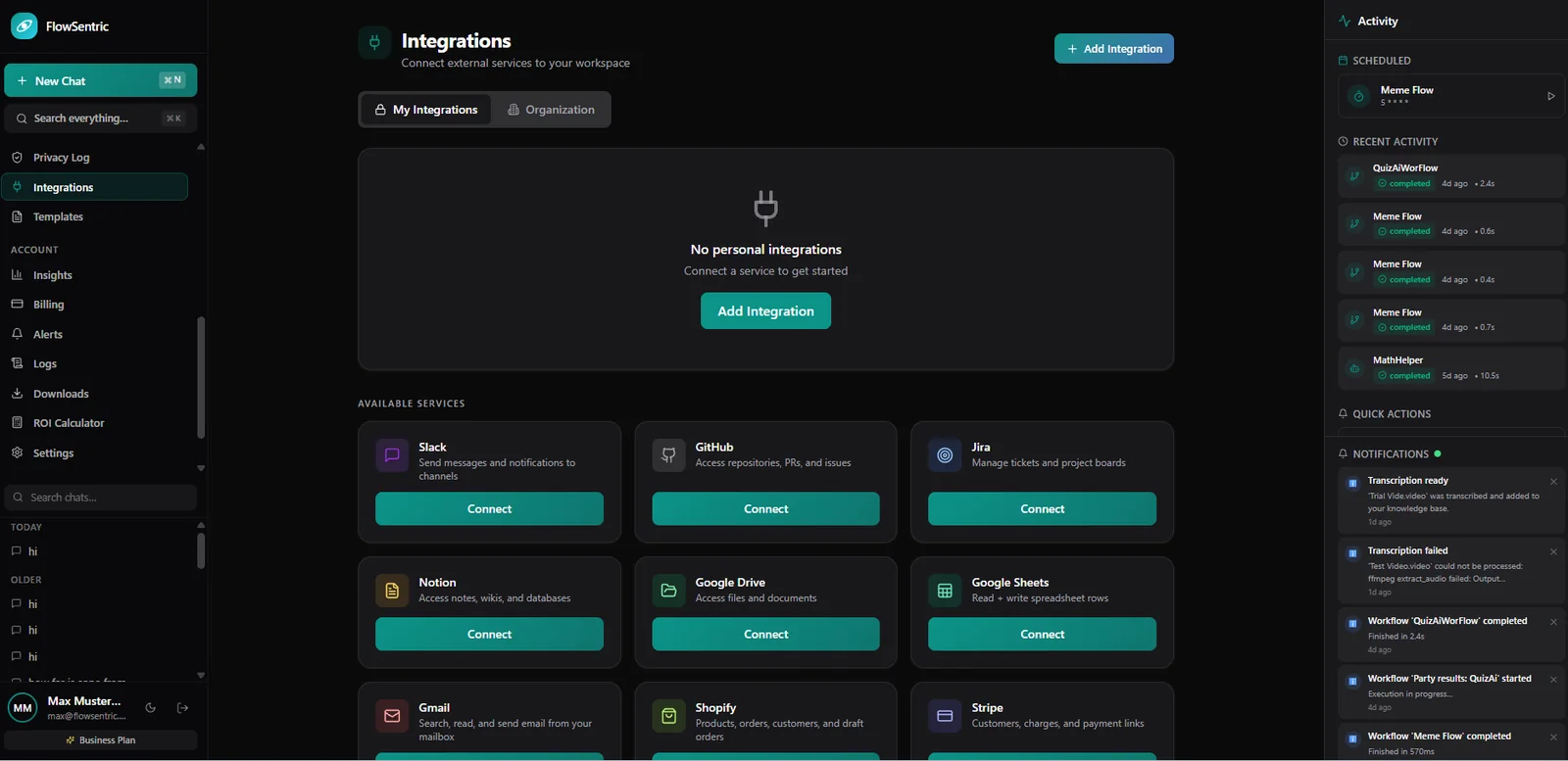Dismiss the Meme Flow completed notification
This screenshot has height=761, width=1568.
click(1553, 737)
